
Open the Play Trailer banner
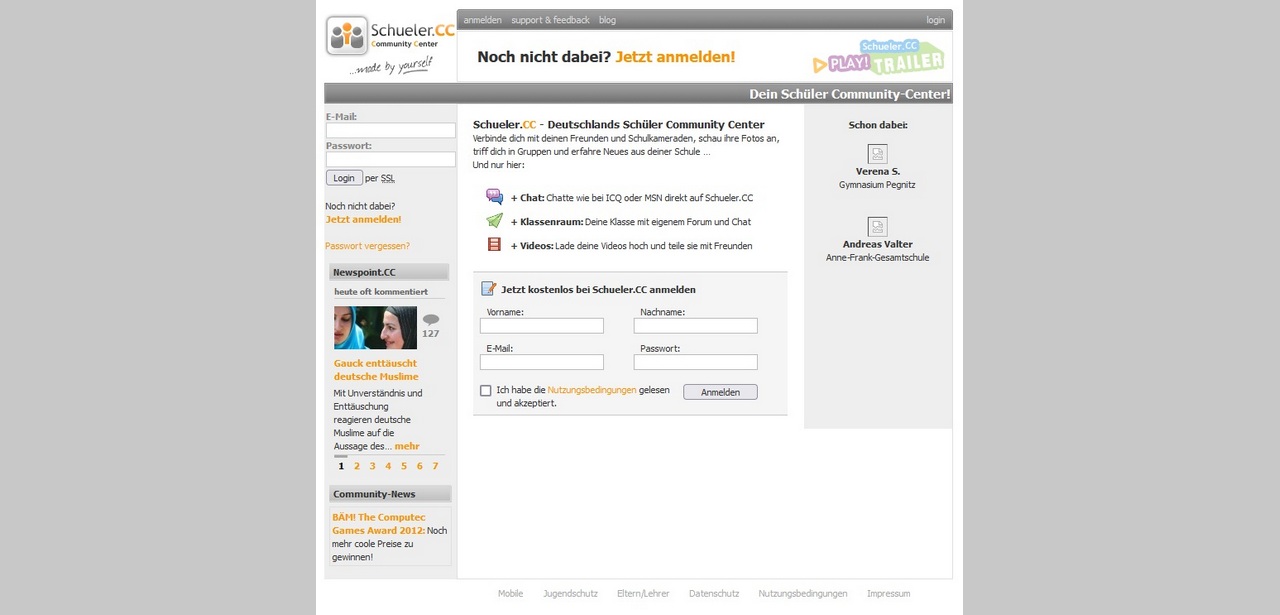[x=878, y=57]
